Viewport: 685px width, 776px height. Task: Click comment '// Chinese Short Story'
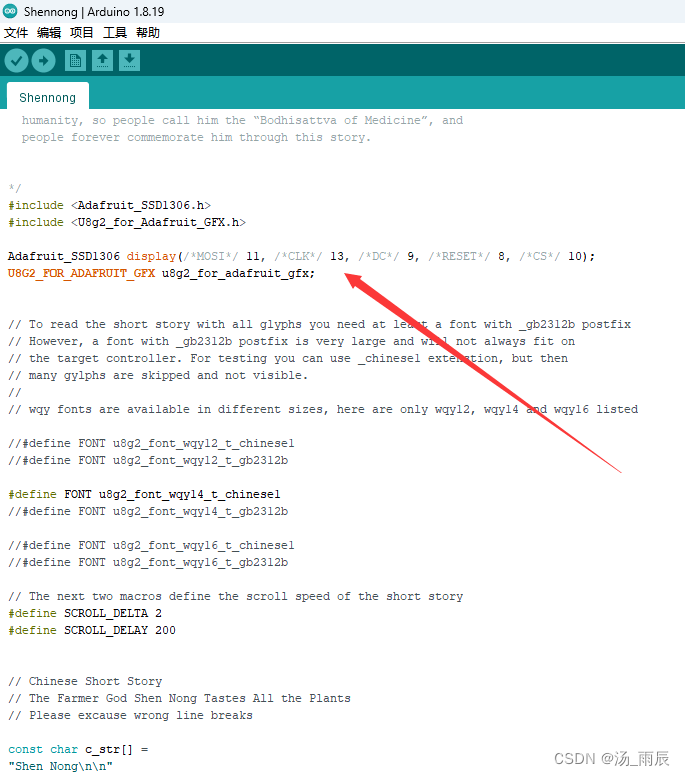[x=85, y=681]
